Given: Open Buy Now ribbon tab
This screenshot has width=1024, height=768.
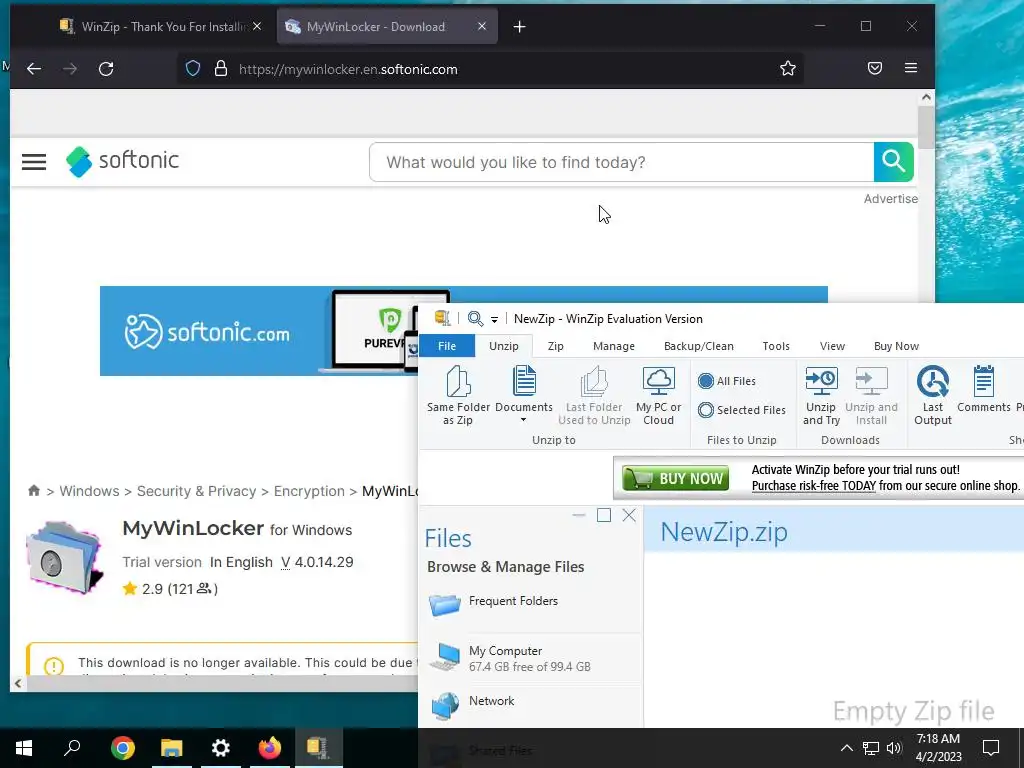Looking at the screenshot, I should (896, 346).
